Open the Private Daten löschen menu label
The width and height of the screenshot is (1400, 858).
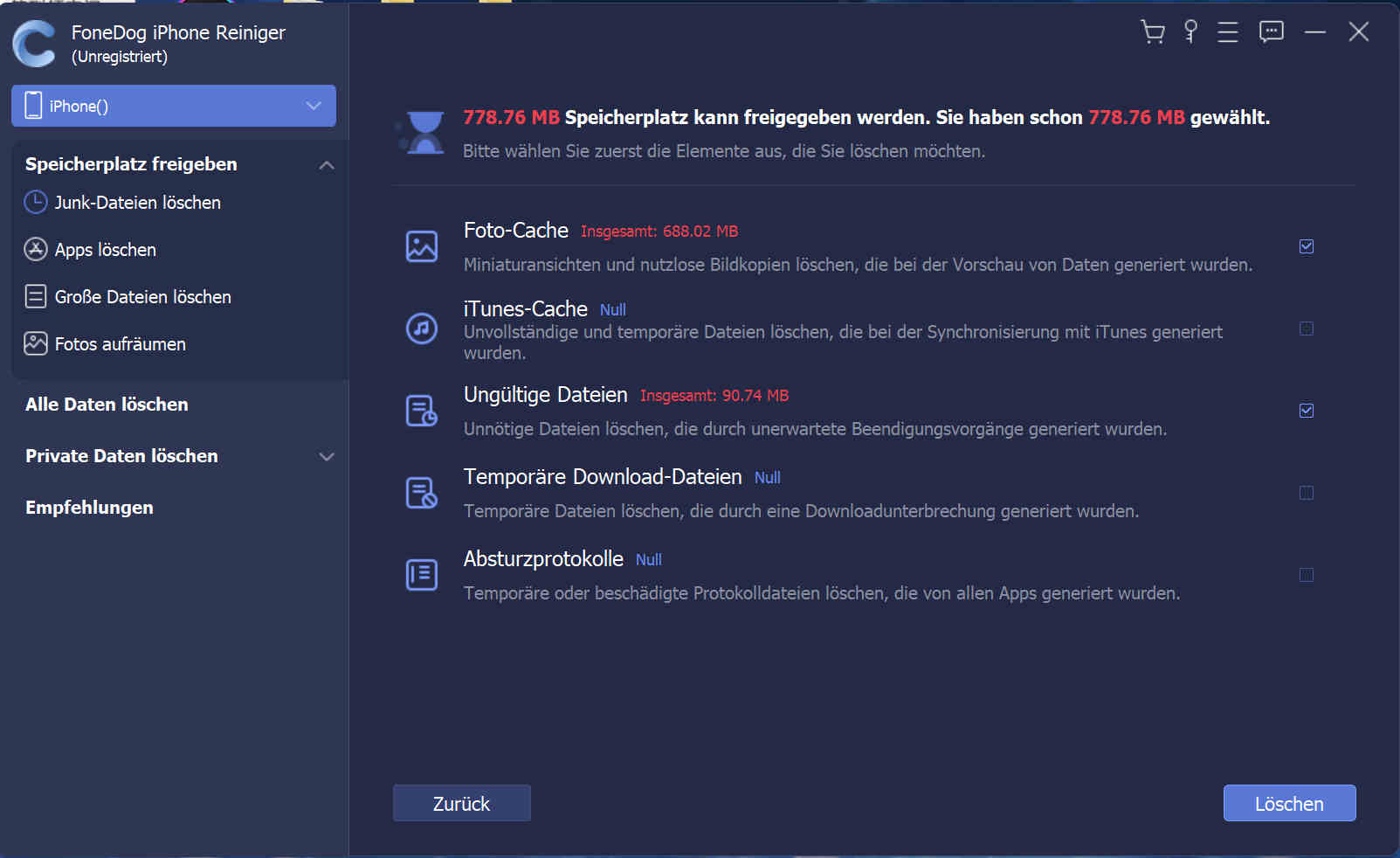point(121,456)
